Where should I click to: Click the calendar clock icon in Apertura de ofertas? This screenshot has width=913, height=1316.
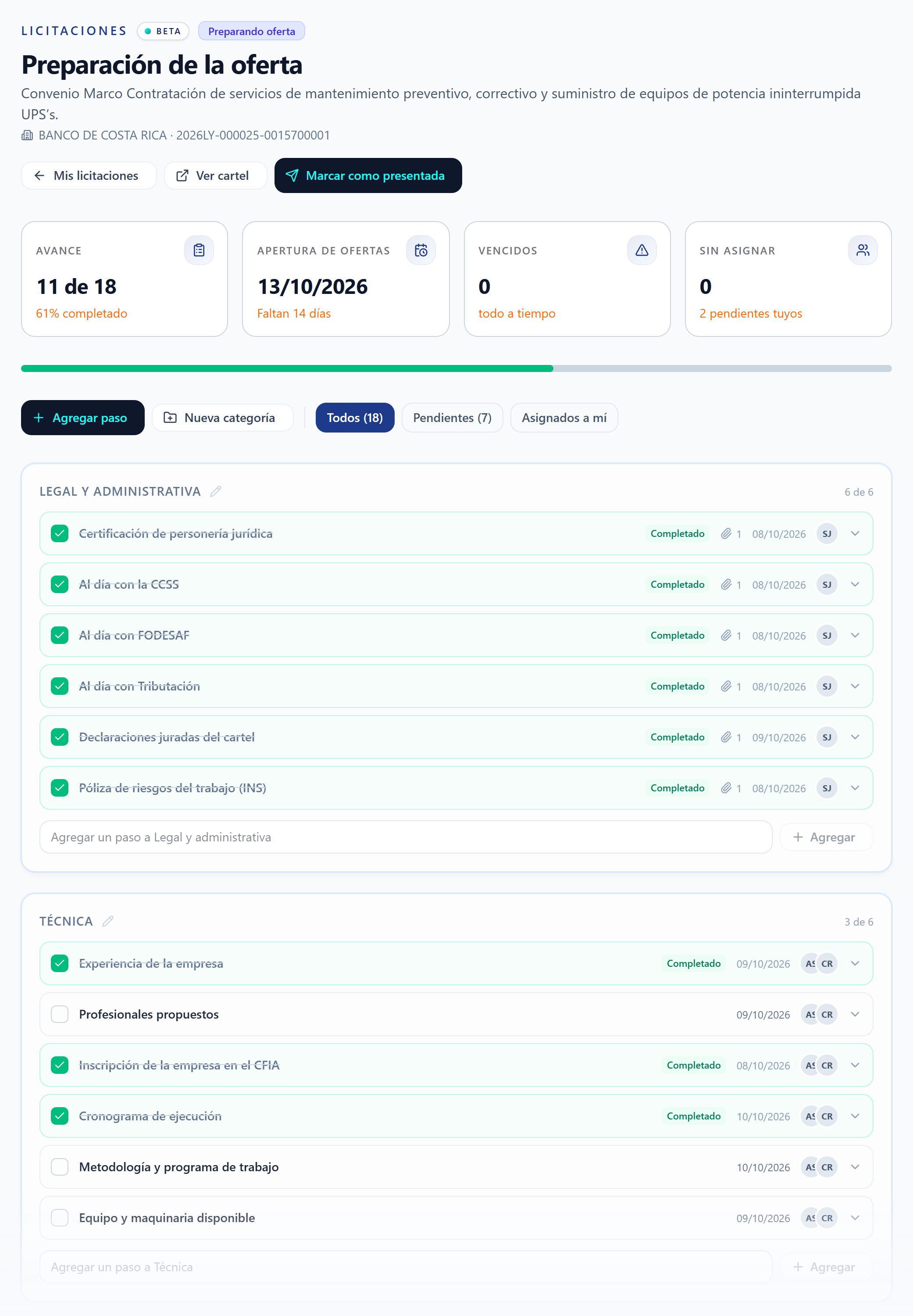(x=421, y=250)
